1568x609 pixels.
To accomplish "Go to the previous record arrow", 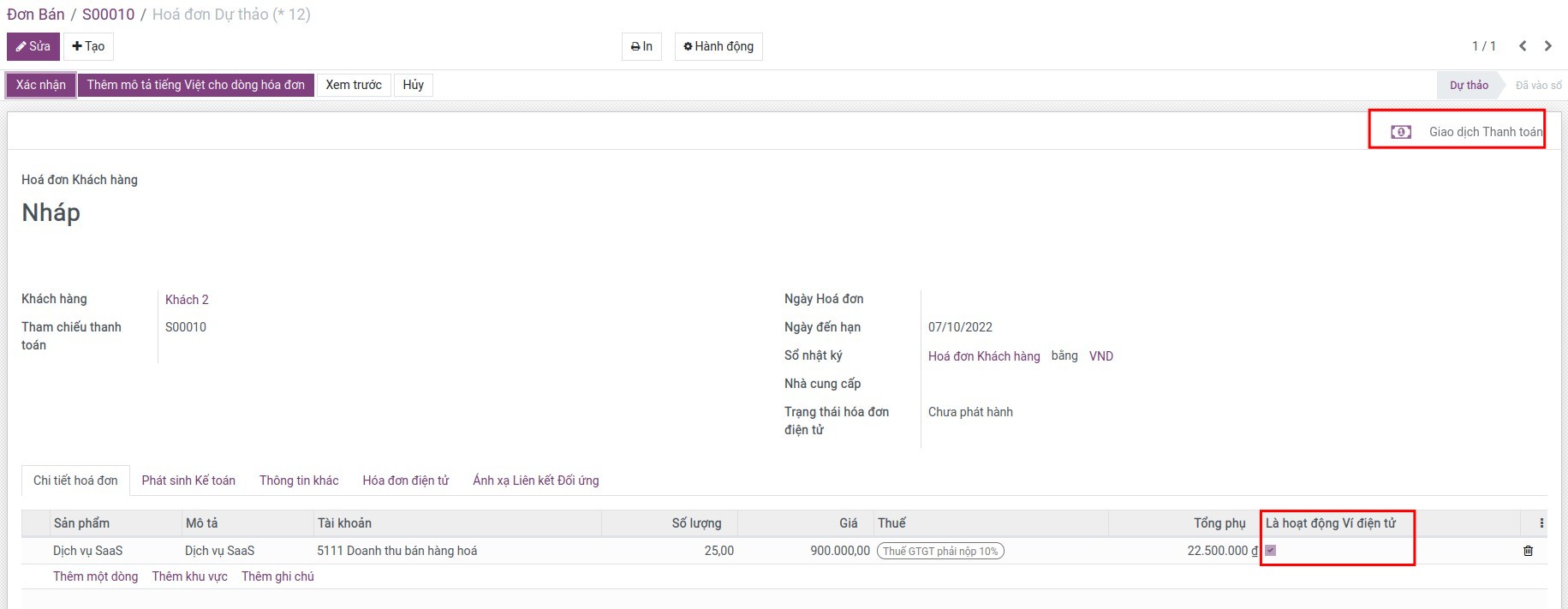I will 1523,46.
